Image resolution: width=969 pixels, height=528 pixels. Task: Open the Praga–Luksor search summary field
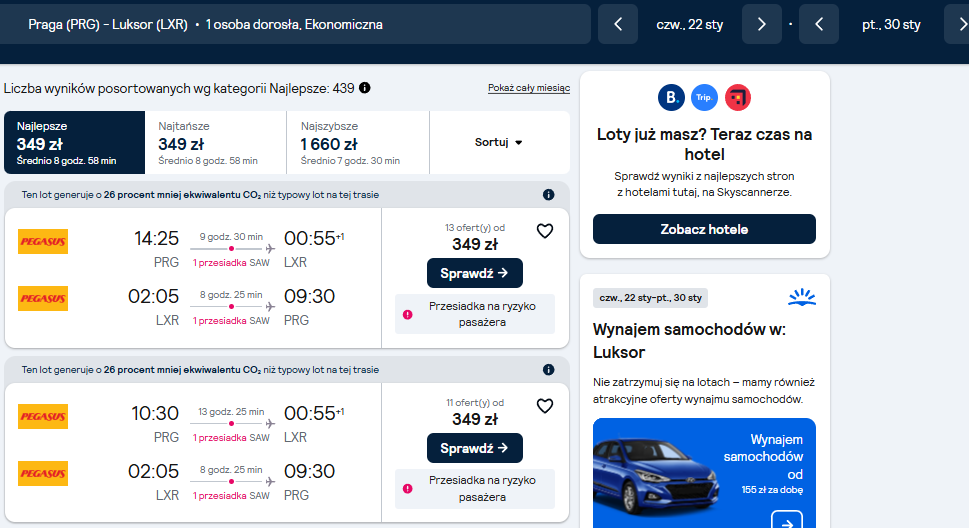click(294, 24)
